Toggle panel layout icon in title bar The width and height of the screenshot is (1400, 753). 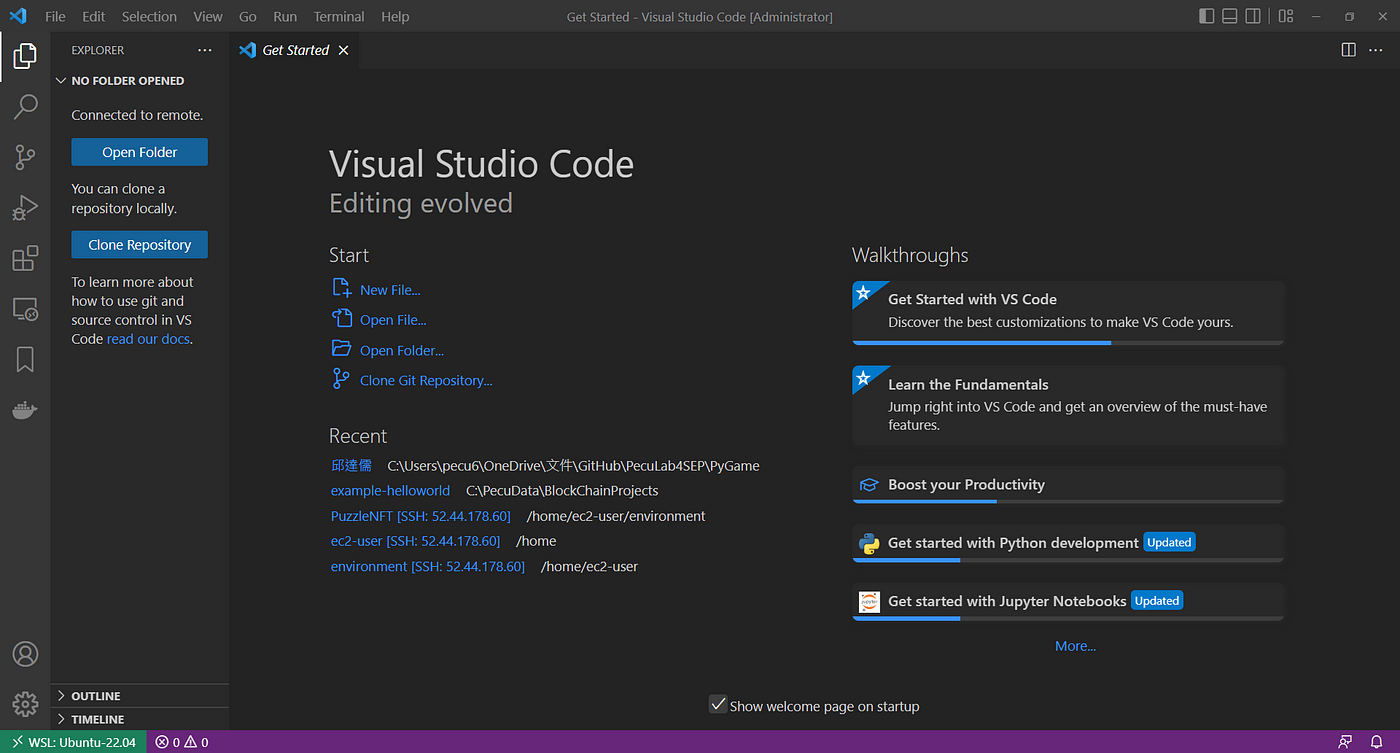1230,16
